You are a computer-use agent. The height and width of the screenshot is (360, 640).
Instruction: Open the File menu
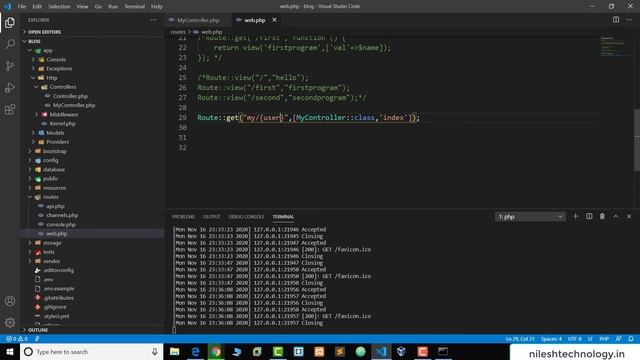pos(22,7)
